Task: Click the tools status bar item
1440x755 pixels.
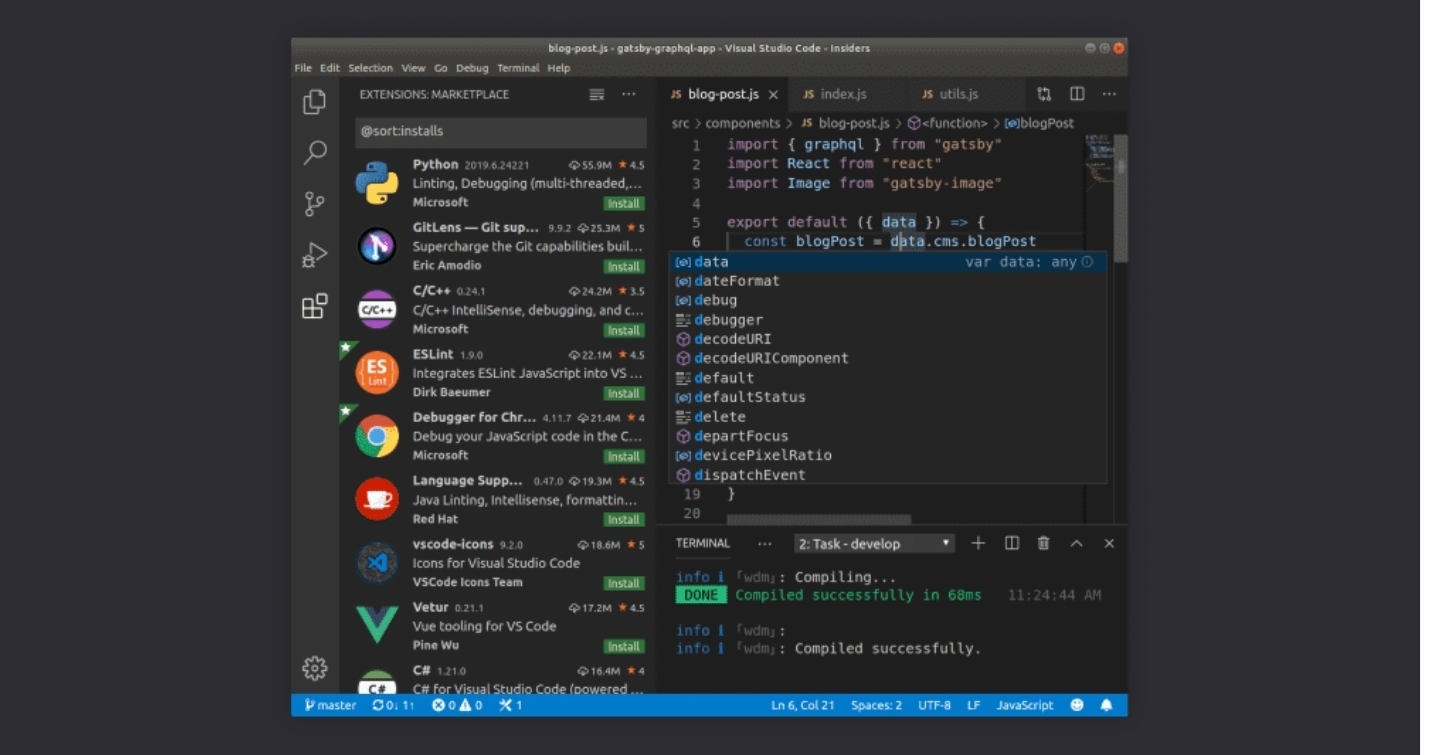Action: pos(511,705)
